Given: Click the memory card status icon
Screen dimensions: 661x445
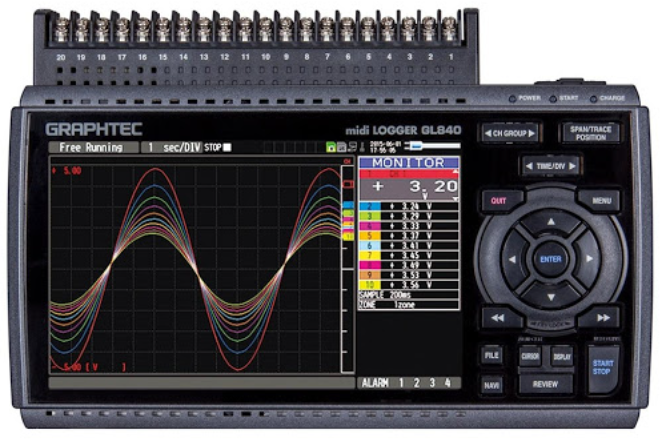Looking at the screenshot, I should coord(341,147).
